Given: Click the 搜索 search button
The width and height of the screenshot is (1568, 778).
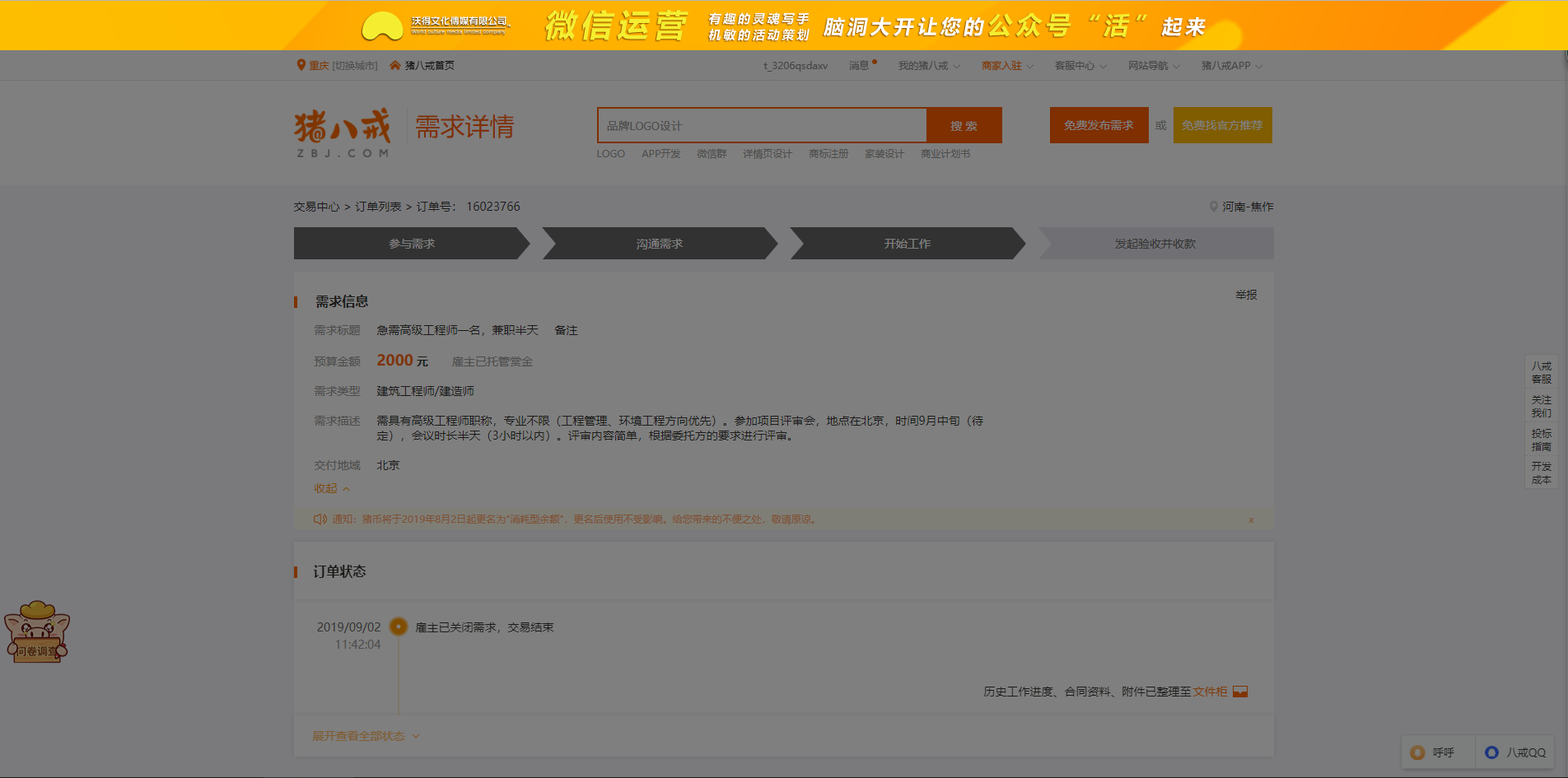Looking at the screenshot, I should [964, 125].
